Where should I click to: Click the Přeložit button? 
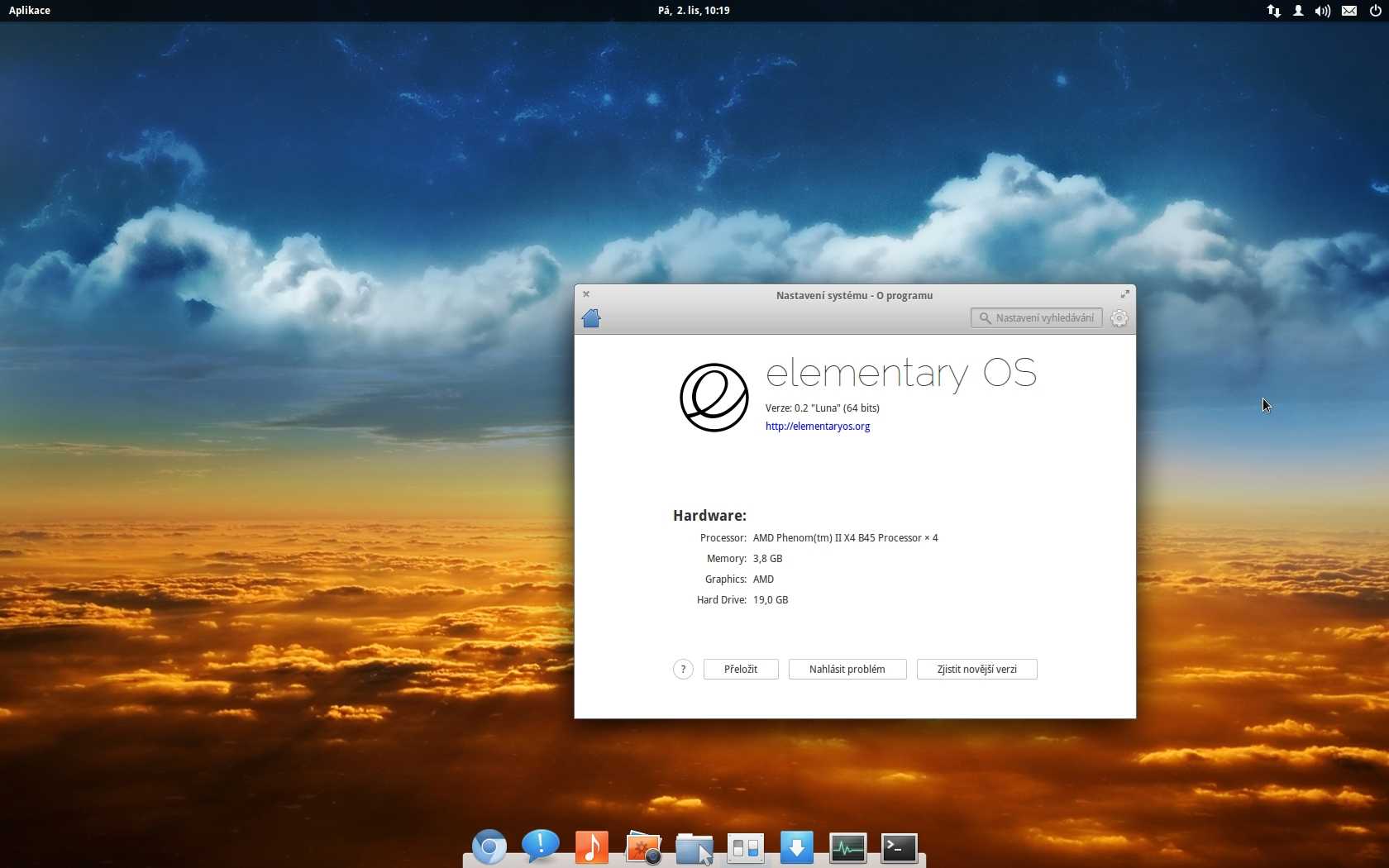pos(741,670)
